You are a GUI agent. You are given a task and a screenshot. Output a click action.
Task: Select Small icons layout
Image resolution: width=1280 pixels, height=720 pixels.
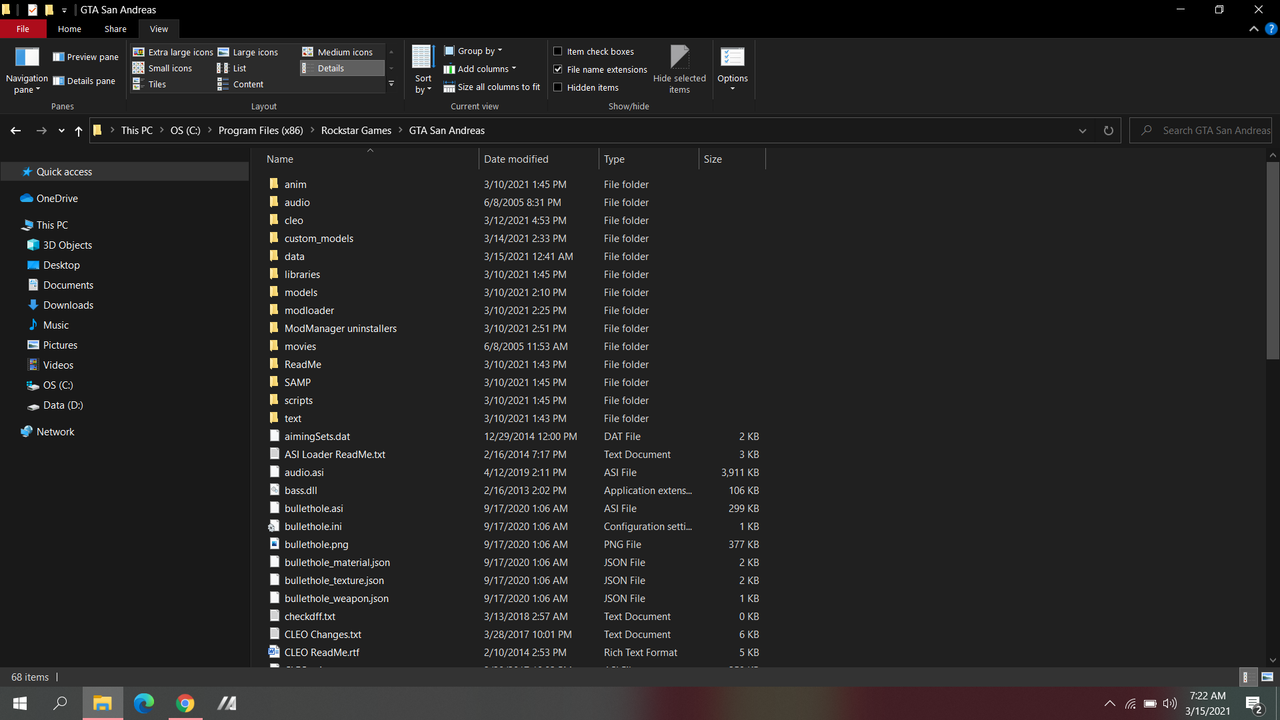[163, 68]
